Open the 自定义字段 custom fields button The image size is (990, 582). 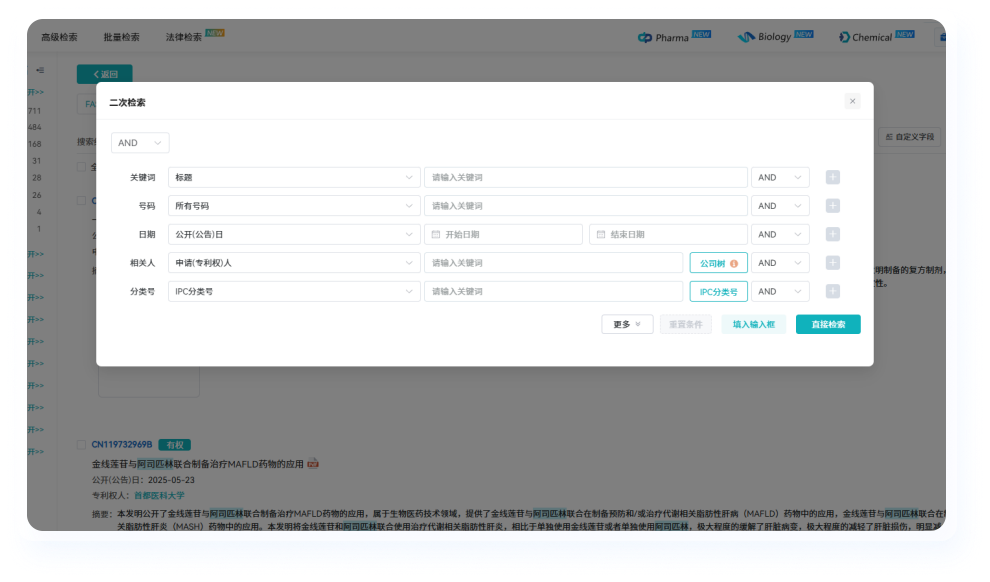pyautogui.click(x=910, y=136)
